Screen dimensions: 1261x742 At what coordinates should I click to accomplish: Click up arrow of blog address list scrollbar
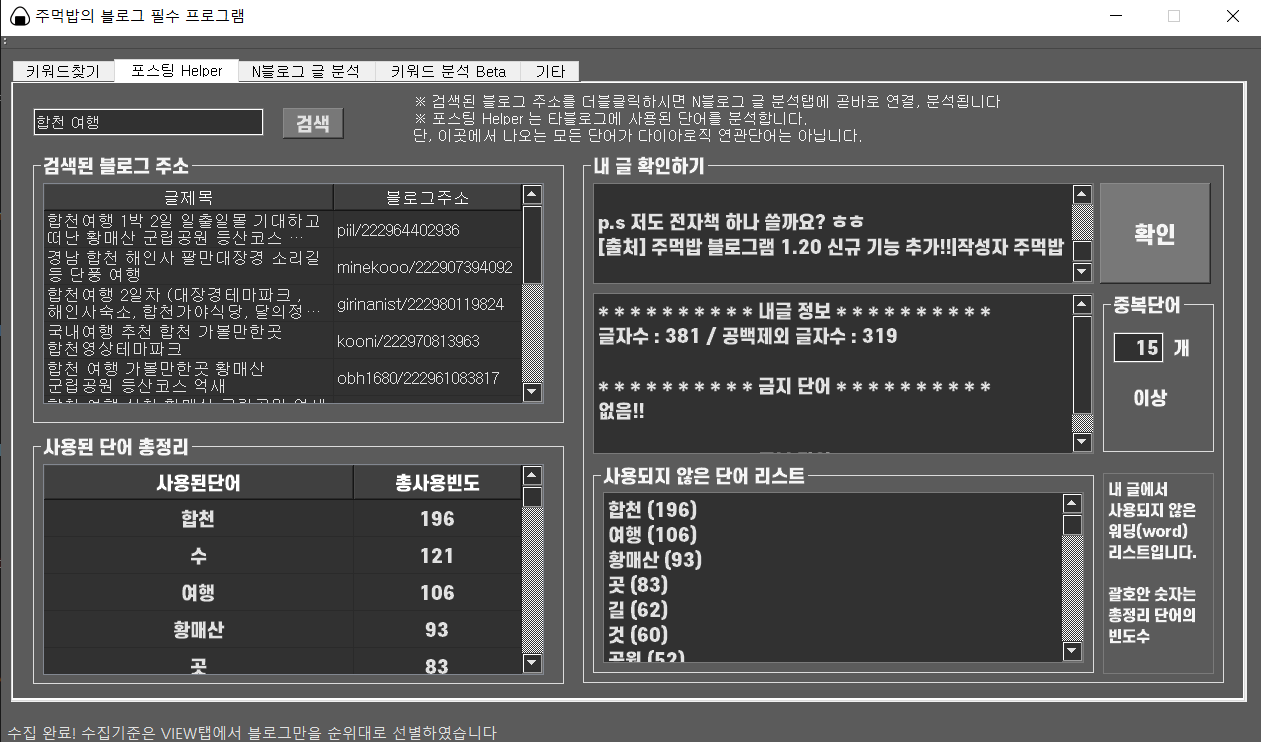[x=532, y=195]
